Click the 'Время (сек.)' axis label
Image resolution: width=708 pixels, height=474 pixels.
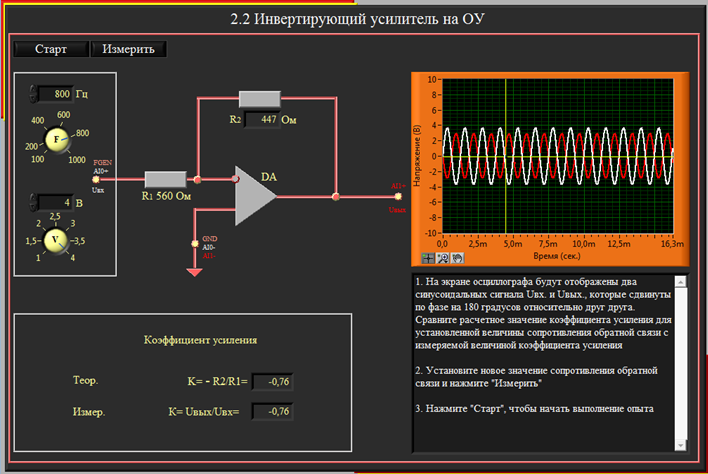tap(557, 256)
